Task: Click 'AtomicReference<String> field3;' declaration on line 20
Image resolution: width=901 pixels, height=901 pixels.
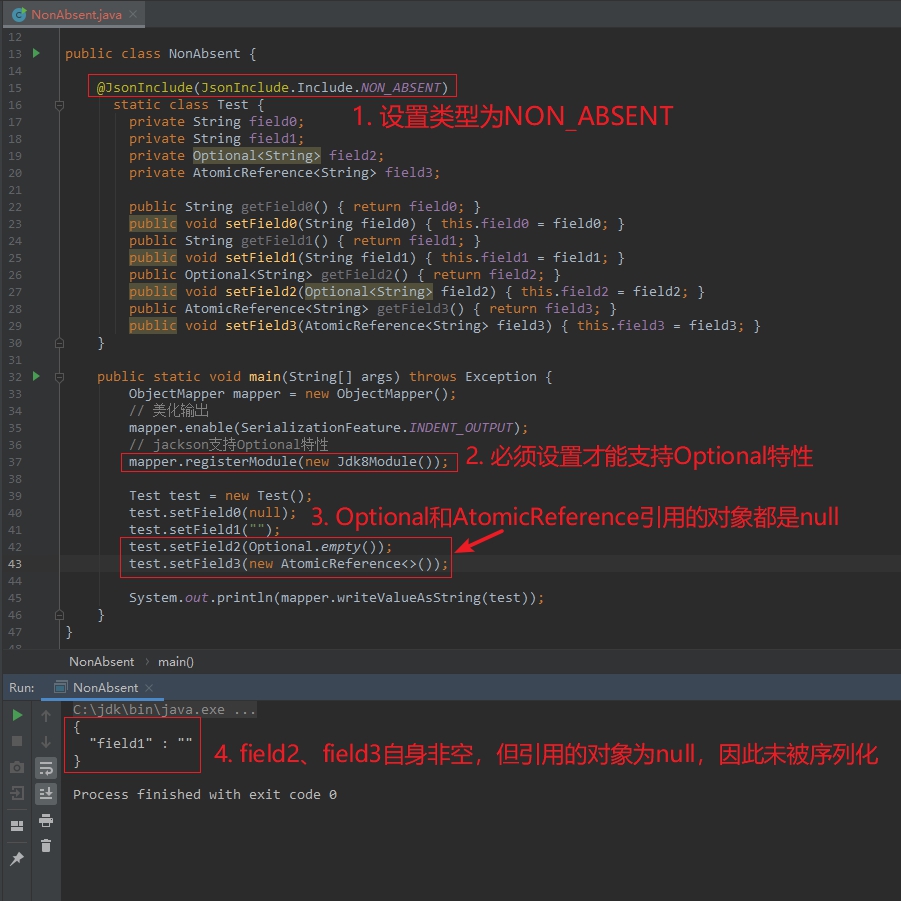Action: (x=316, y=172)
